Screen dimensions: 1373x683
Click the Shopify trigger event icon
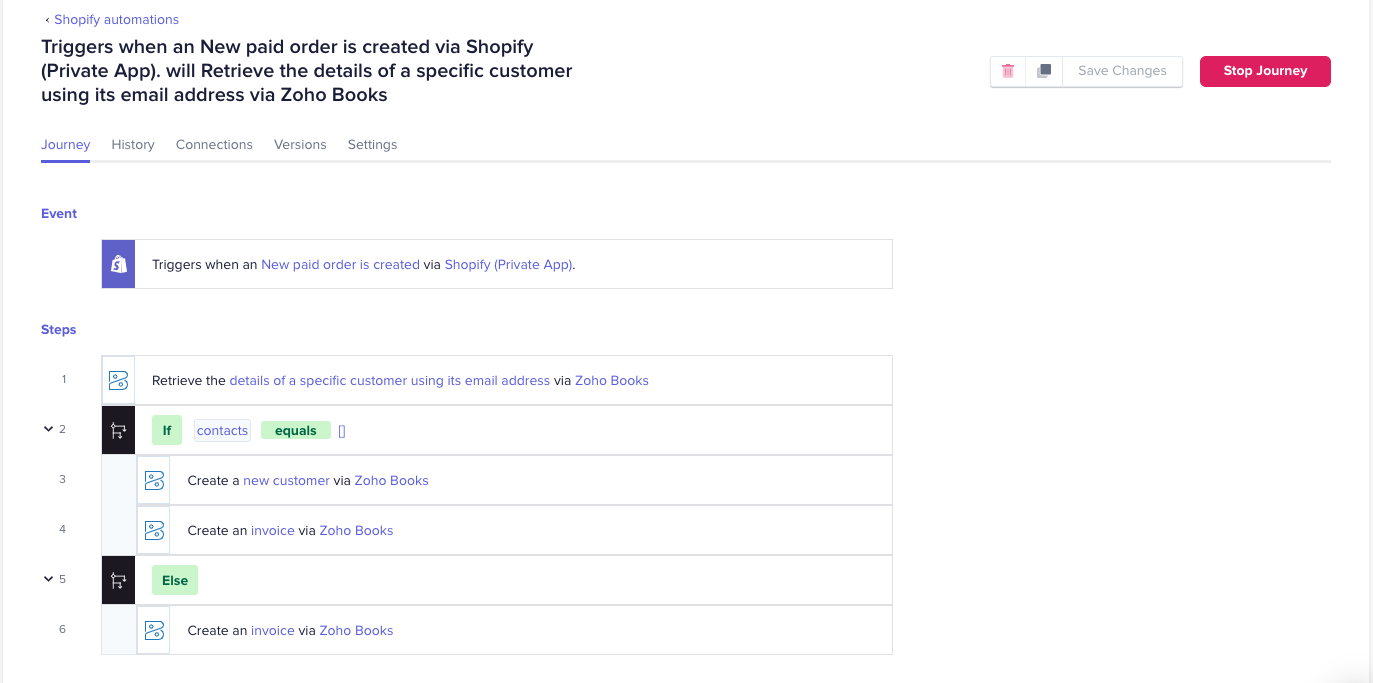(118, 264)
